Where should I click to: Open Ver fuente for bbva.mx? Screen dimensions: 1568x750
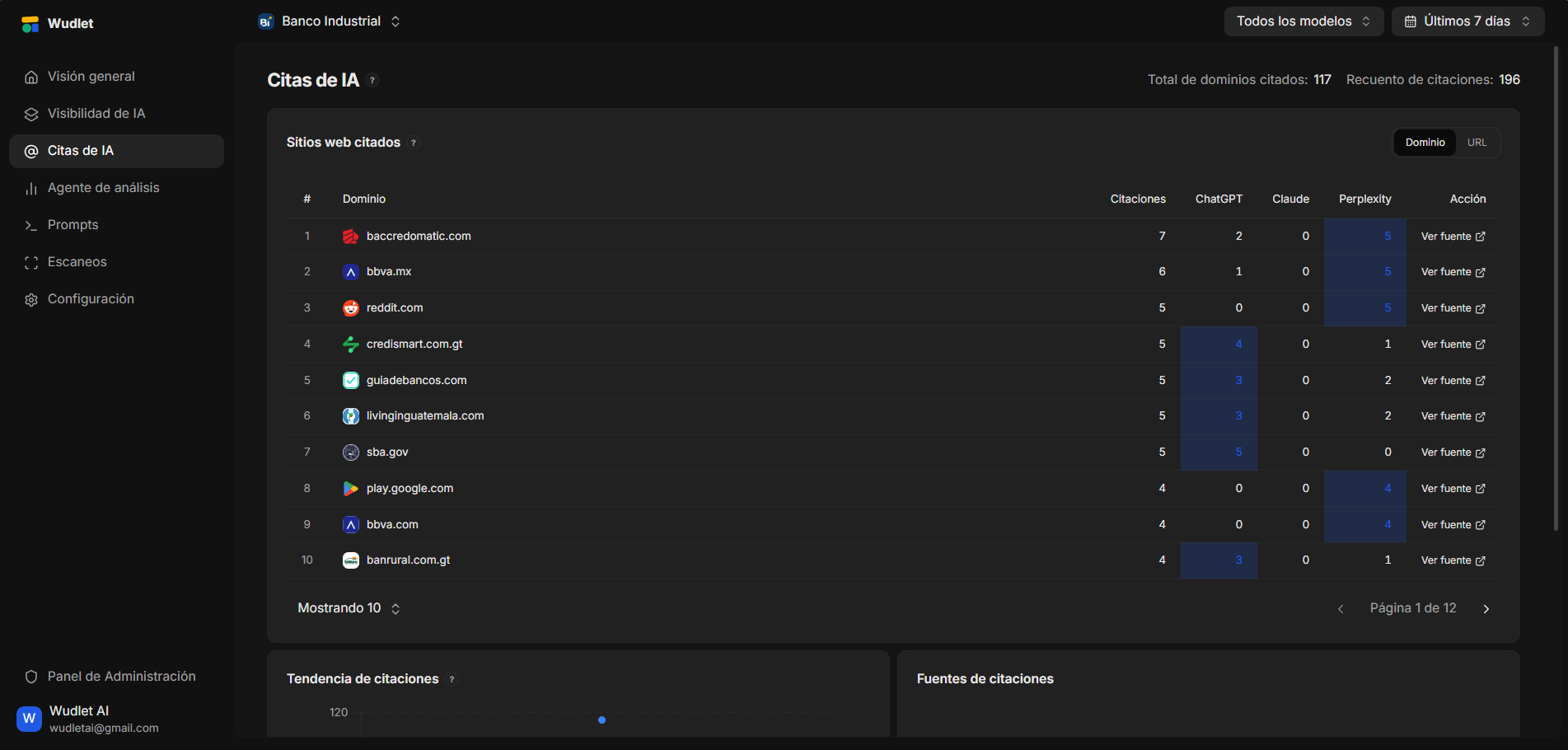pos(1453,272)
